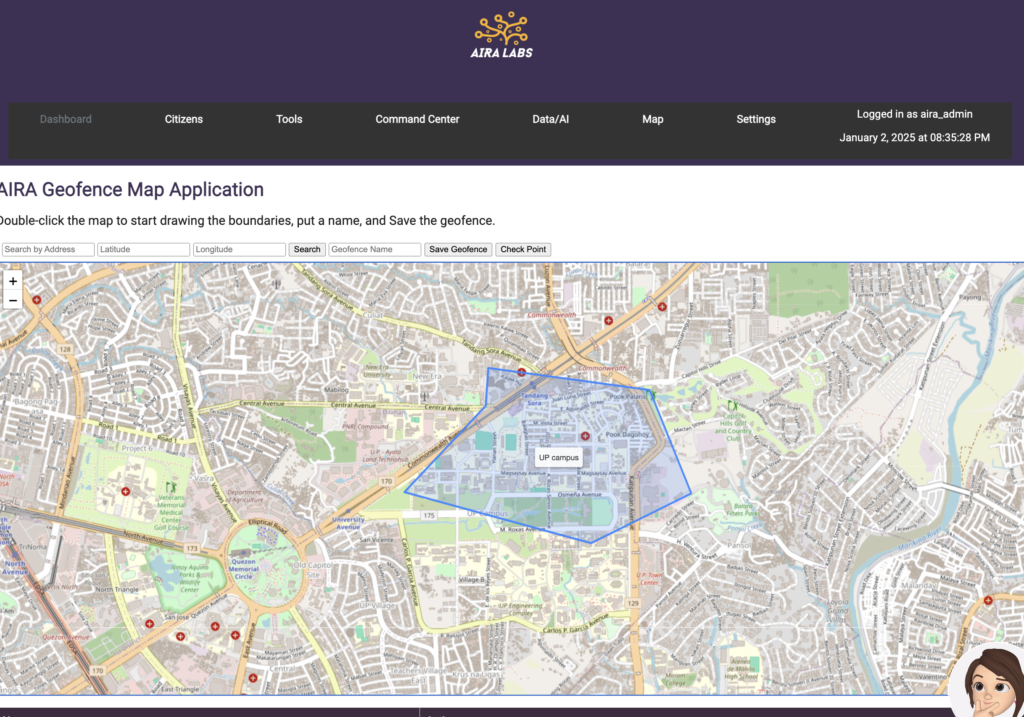Screen dimensions: 1024x717
Task: Click Check Point button
Action: pos(523,249)
